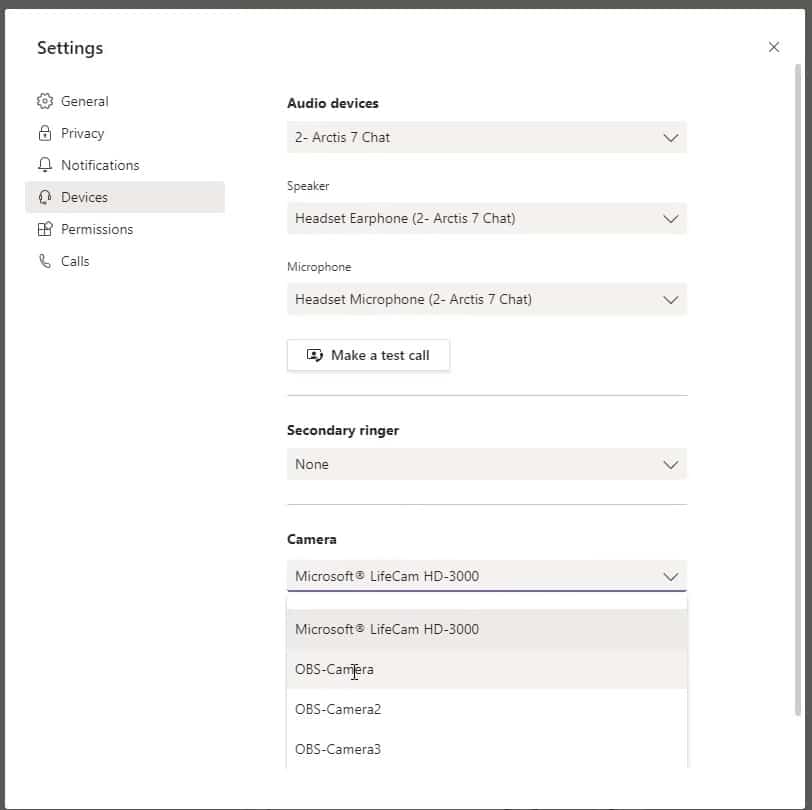Screen dimensions: 812x810
Task: Click the General gear icon
Action: 45,101
